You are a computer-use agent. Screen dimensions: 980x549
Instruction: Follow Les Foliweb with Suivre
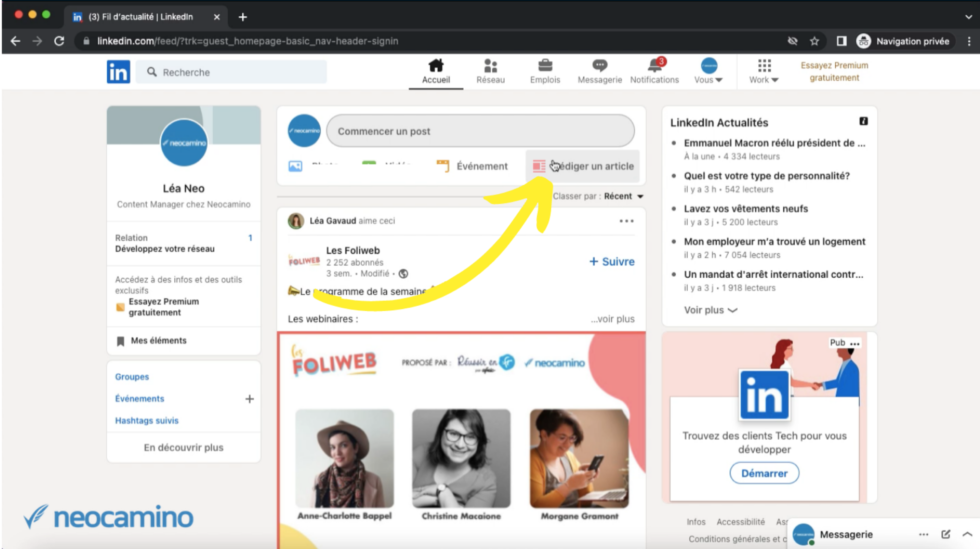coord(611,261)
